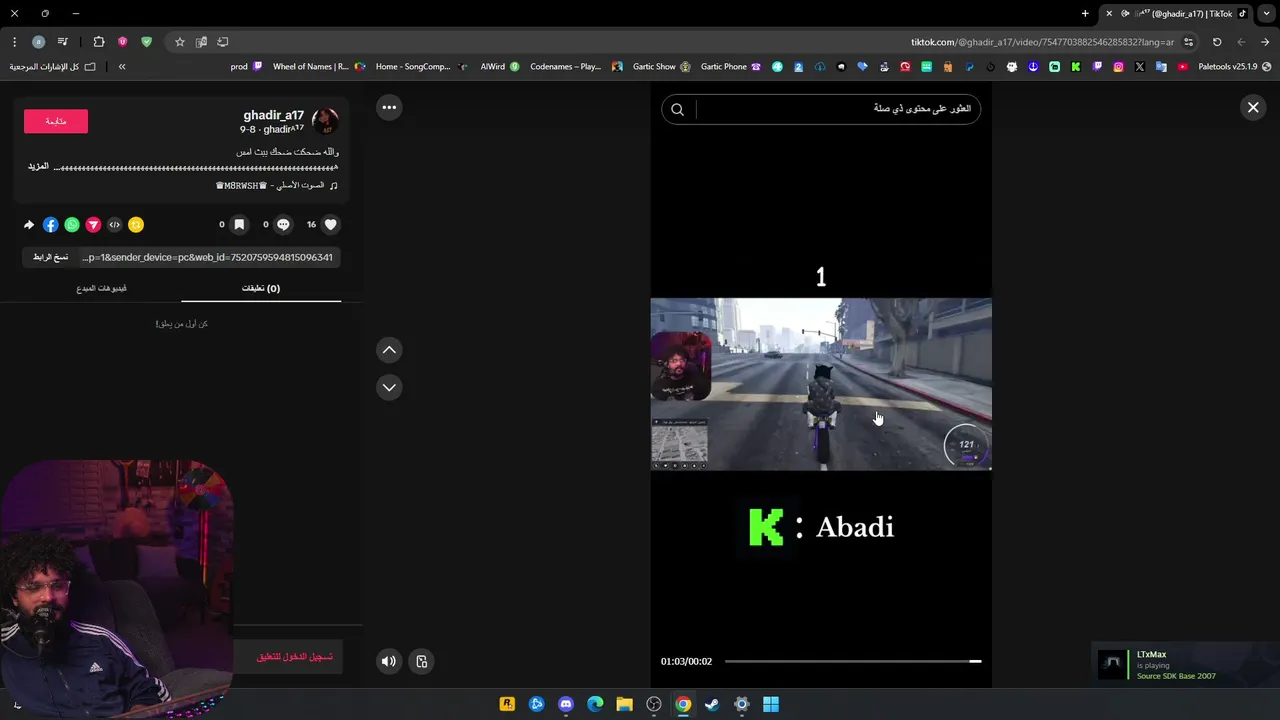Open the ghadir_a17 username link
Screen dimensions: 1280x720
(x=274, y=115)
